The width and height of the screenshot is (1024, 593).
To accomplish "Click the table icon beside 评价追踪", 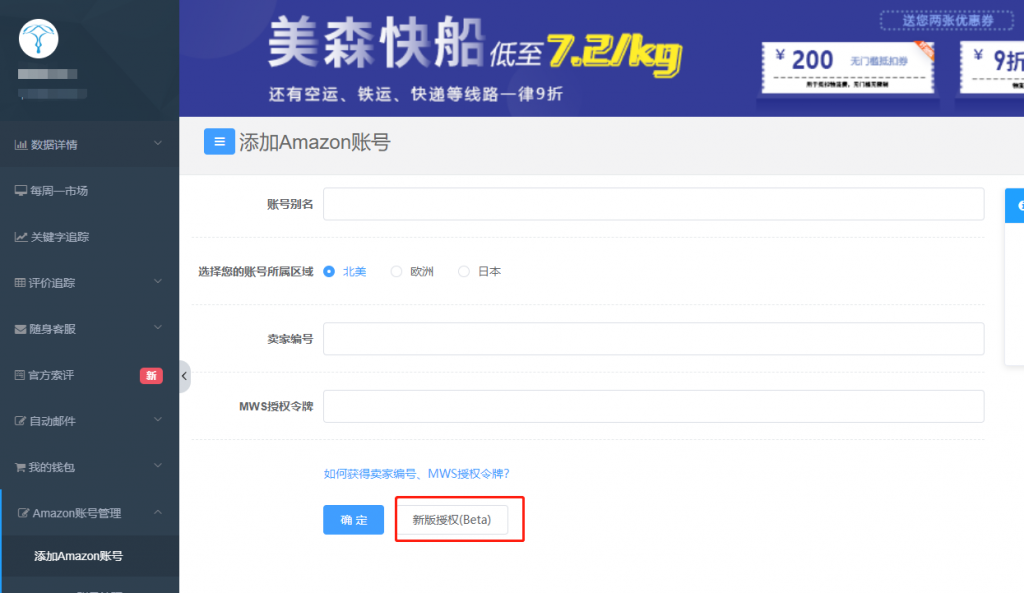I will tap(20, 283).
